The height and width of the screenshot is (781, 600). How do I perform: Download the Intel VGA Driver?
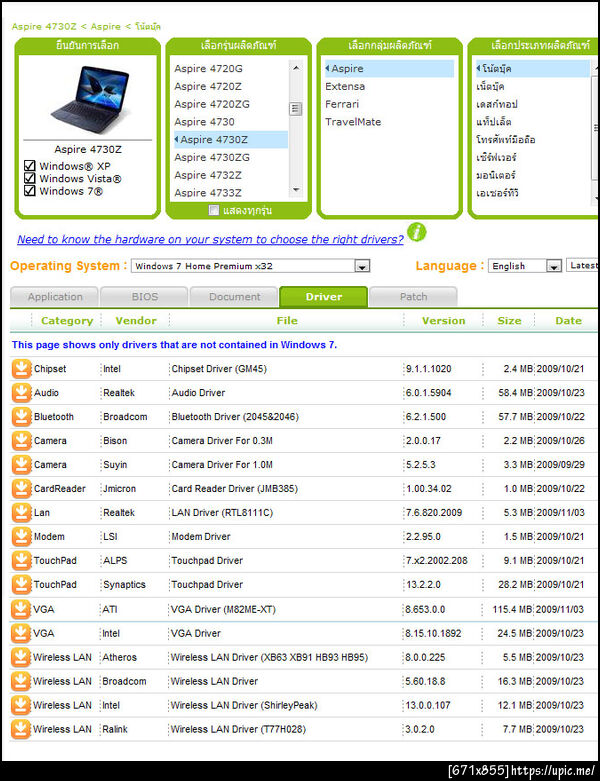(x=21, y=633)
